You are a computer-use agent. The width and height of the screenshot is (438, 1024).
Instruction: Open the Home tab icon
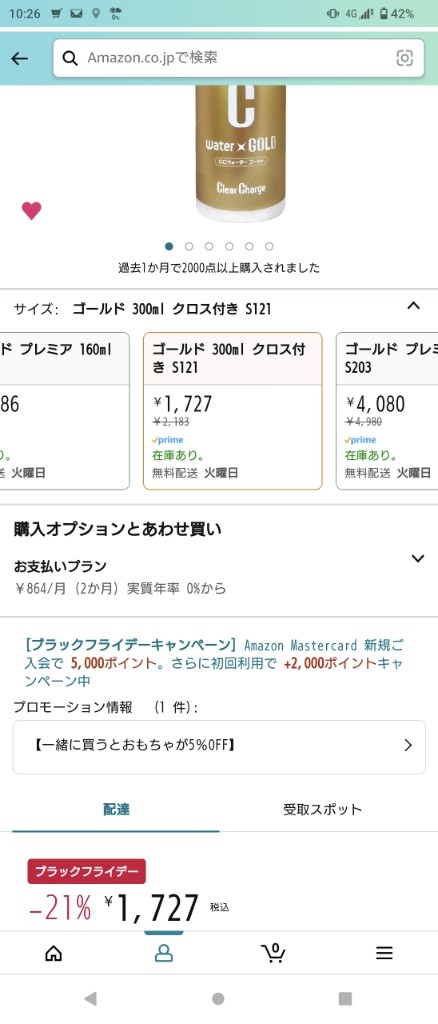pos(54,953)
